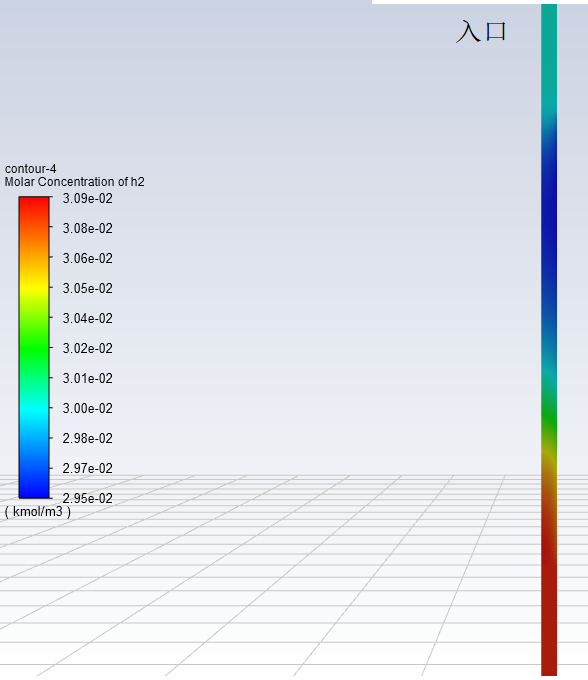Click the 2.97e-02 legend value

(x=88, y=468)
